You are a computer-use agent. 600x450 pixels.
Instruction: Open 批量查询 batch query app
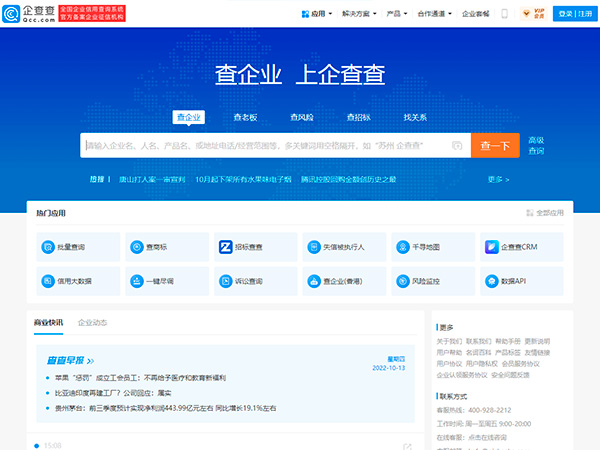78,247
